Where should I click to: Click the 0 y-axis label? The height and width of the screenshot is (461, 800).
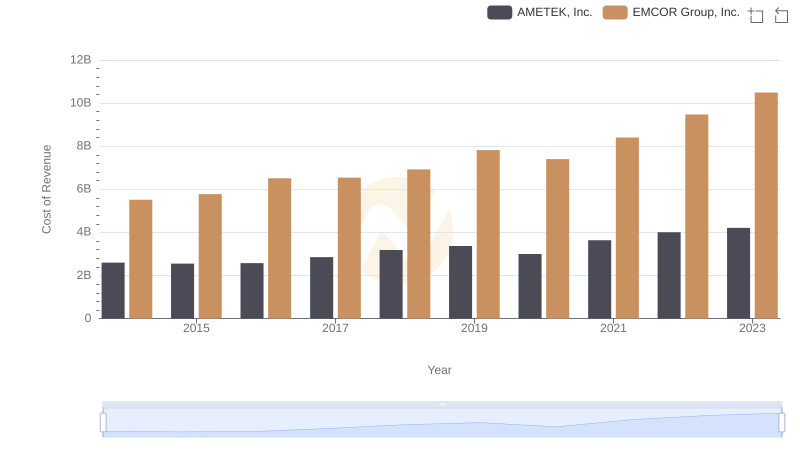pyautogui.click(x=88, y=318)
